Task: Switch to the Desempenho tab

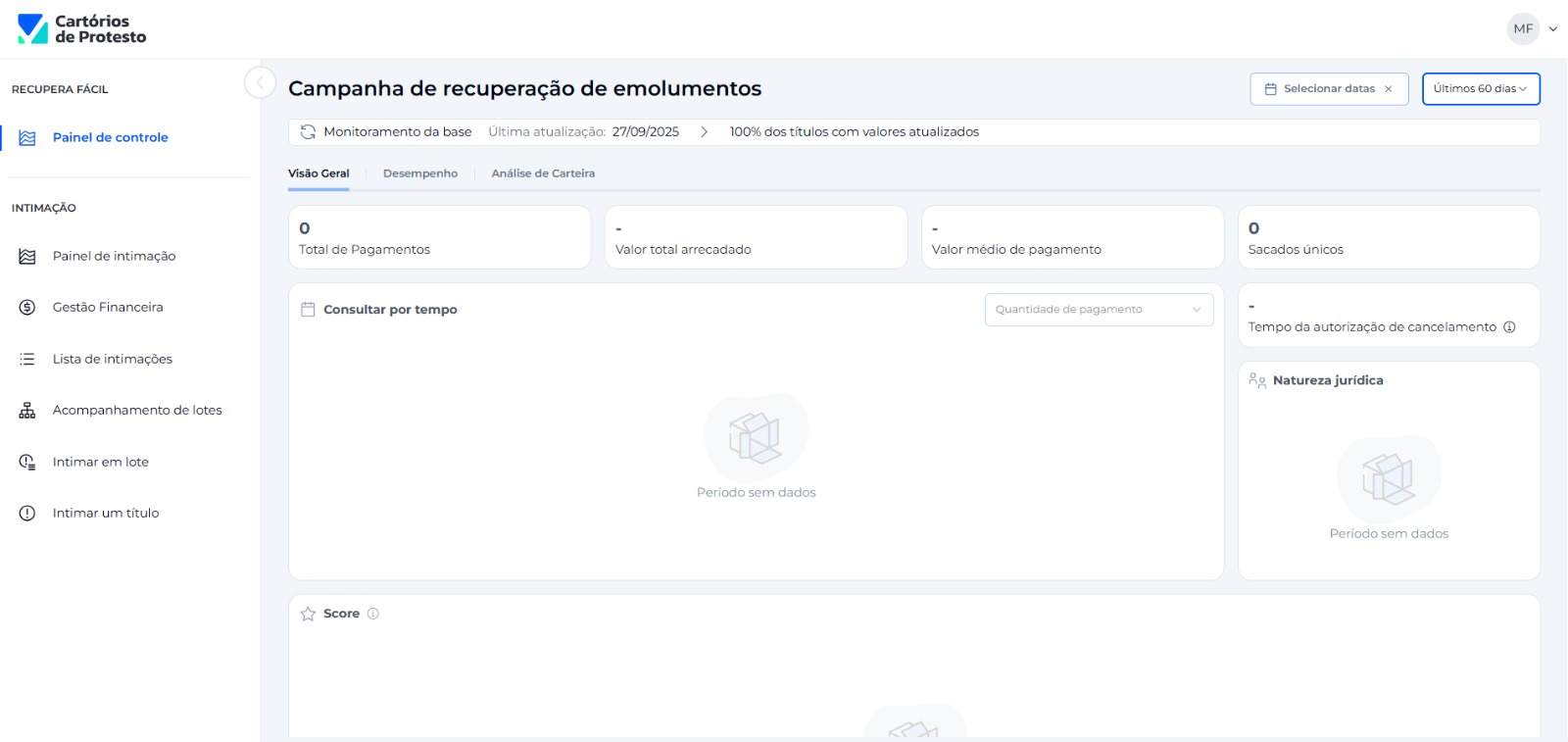Action: (x=420, y=173)
